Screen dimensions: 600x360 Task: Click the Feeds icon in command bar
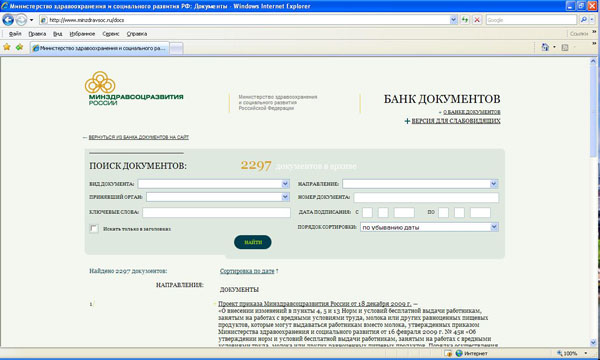(565, 47)
